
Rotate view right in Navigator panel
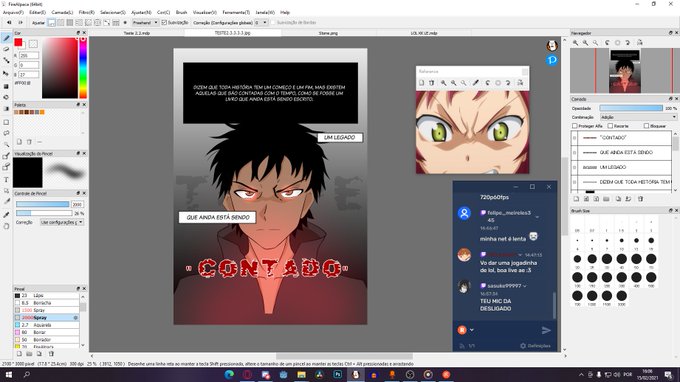click(x=628, y=42)
